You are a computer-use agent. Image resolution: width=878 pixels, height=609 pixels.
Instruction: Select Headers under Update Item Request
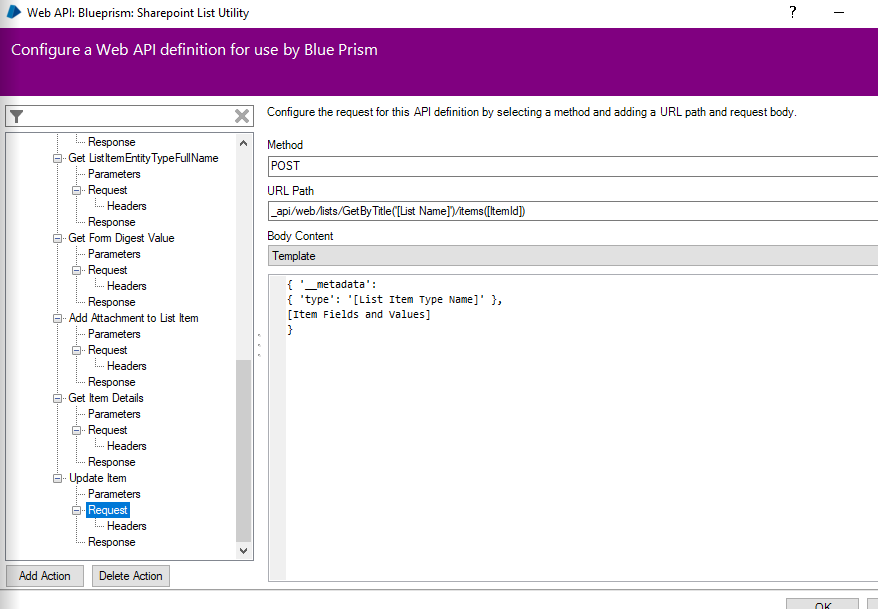(x=127, y=526)
